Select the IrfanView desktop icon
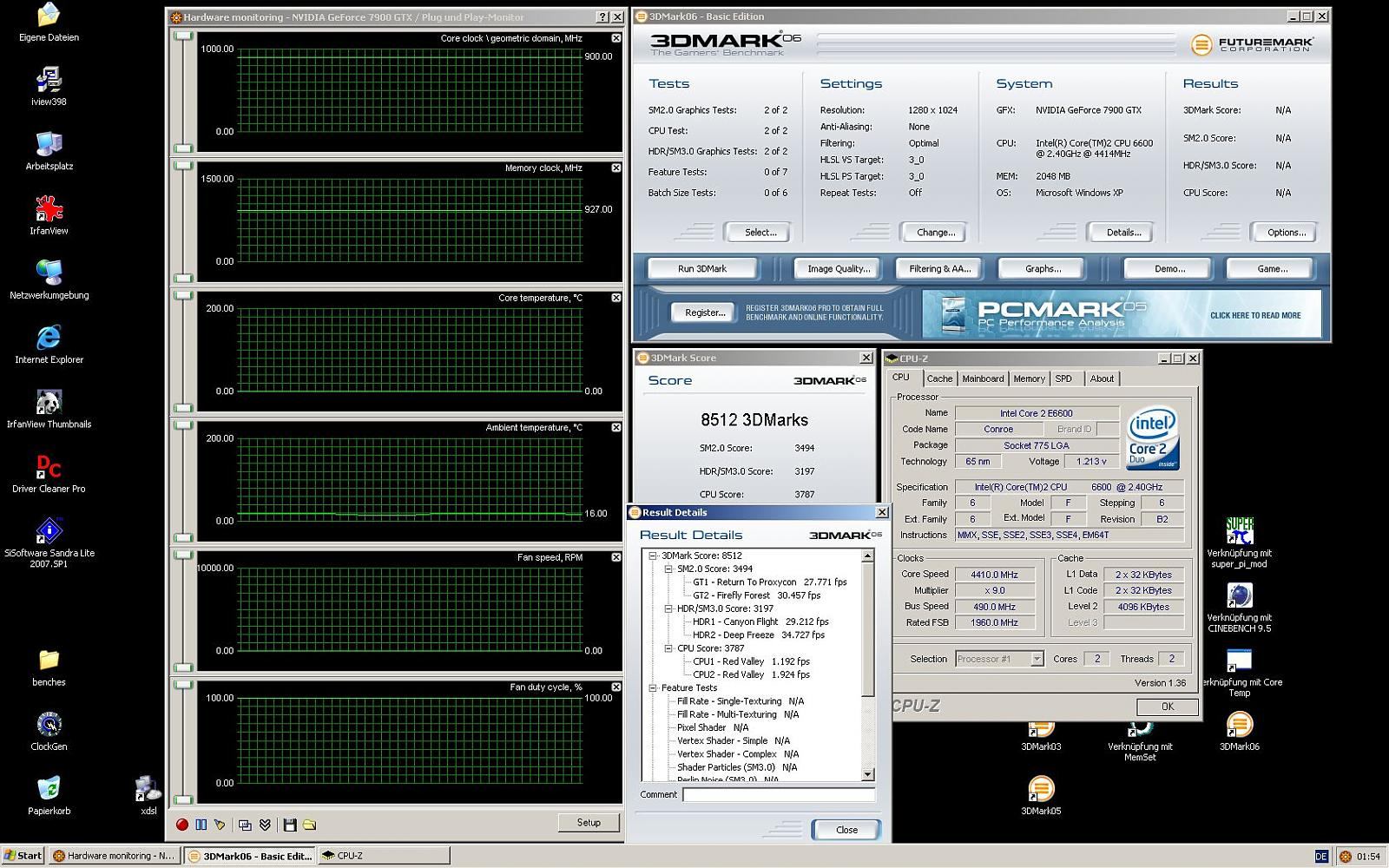1389x868 pixels. 49,215
